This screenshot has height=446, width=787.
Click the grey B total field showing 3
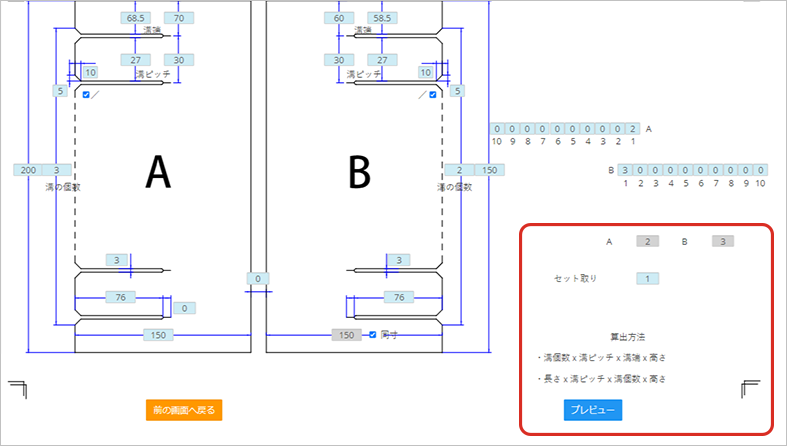click(x=723, y=241)
